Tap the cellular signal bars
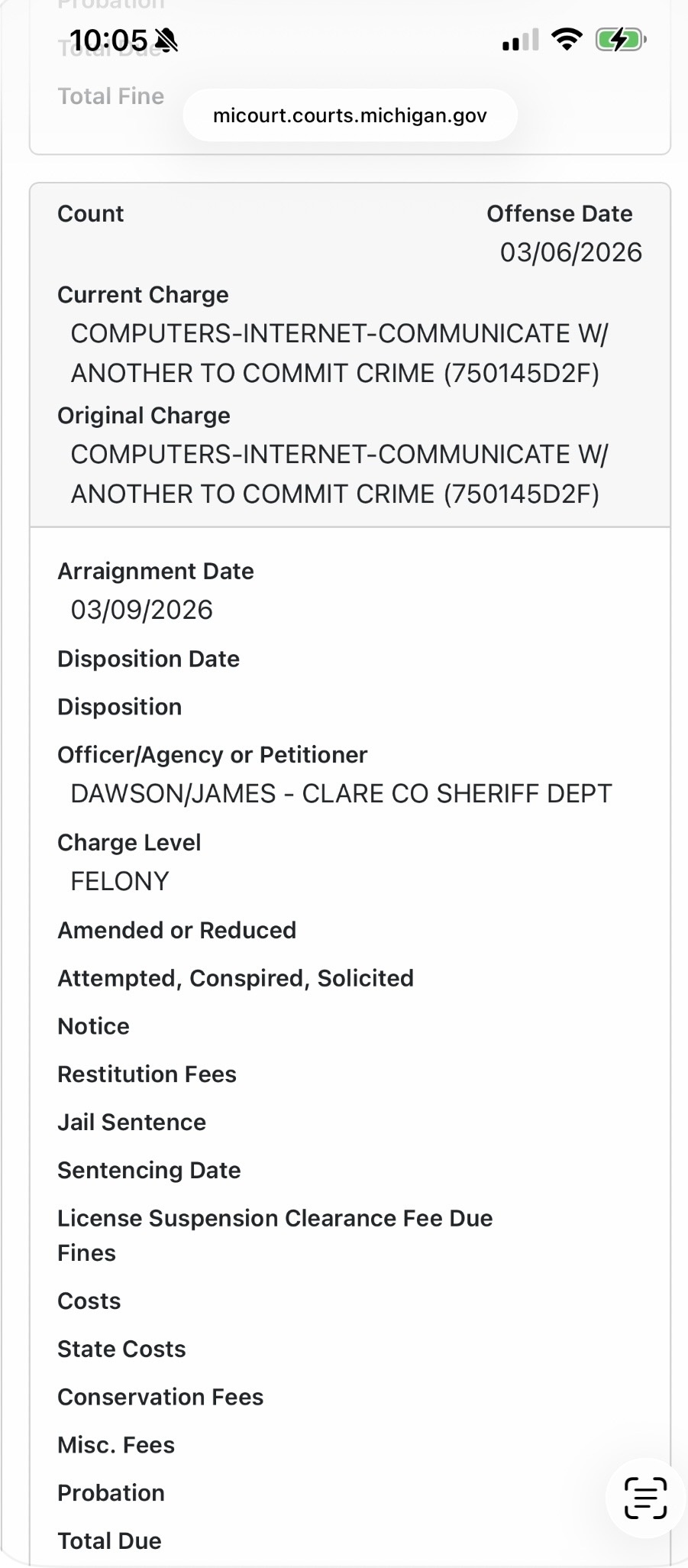The width and height of the screenshot is (688, 1568). (x=520, y=40)
